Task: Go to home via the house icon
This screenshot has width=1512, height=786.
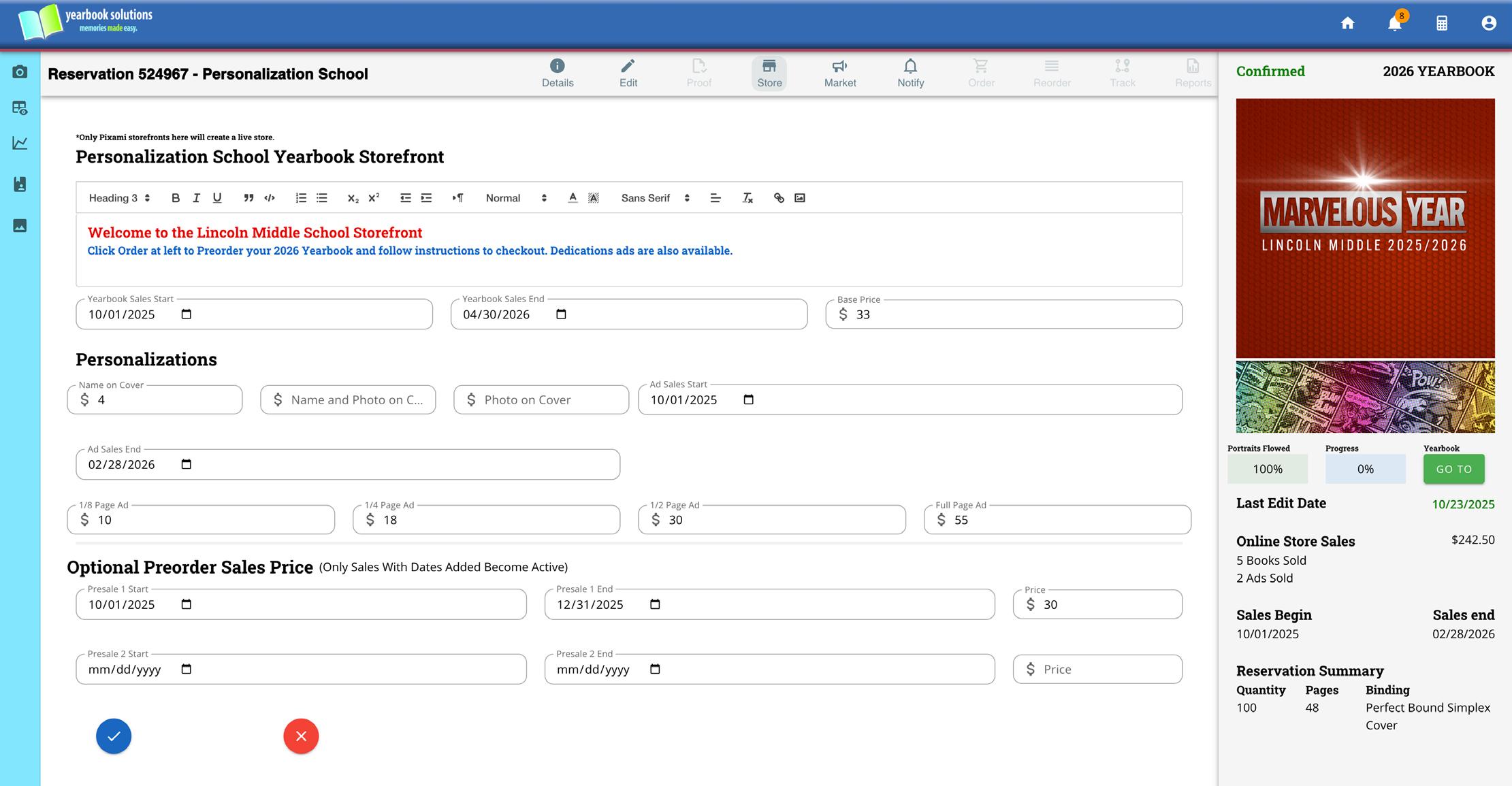Action: tap(1347, 24)
